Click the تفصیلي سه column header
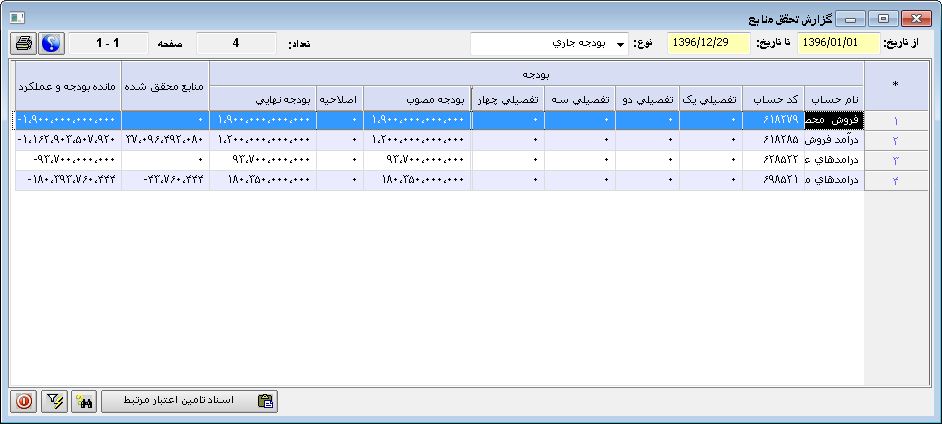This screenshot has height=424, width=942. coord(580,98)
